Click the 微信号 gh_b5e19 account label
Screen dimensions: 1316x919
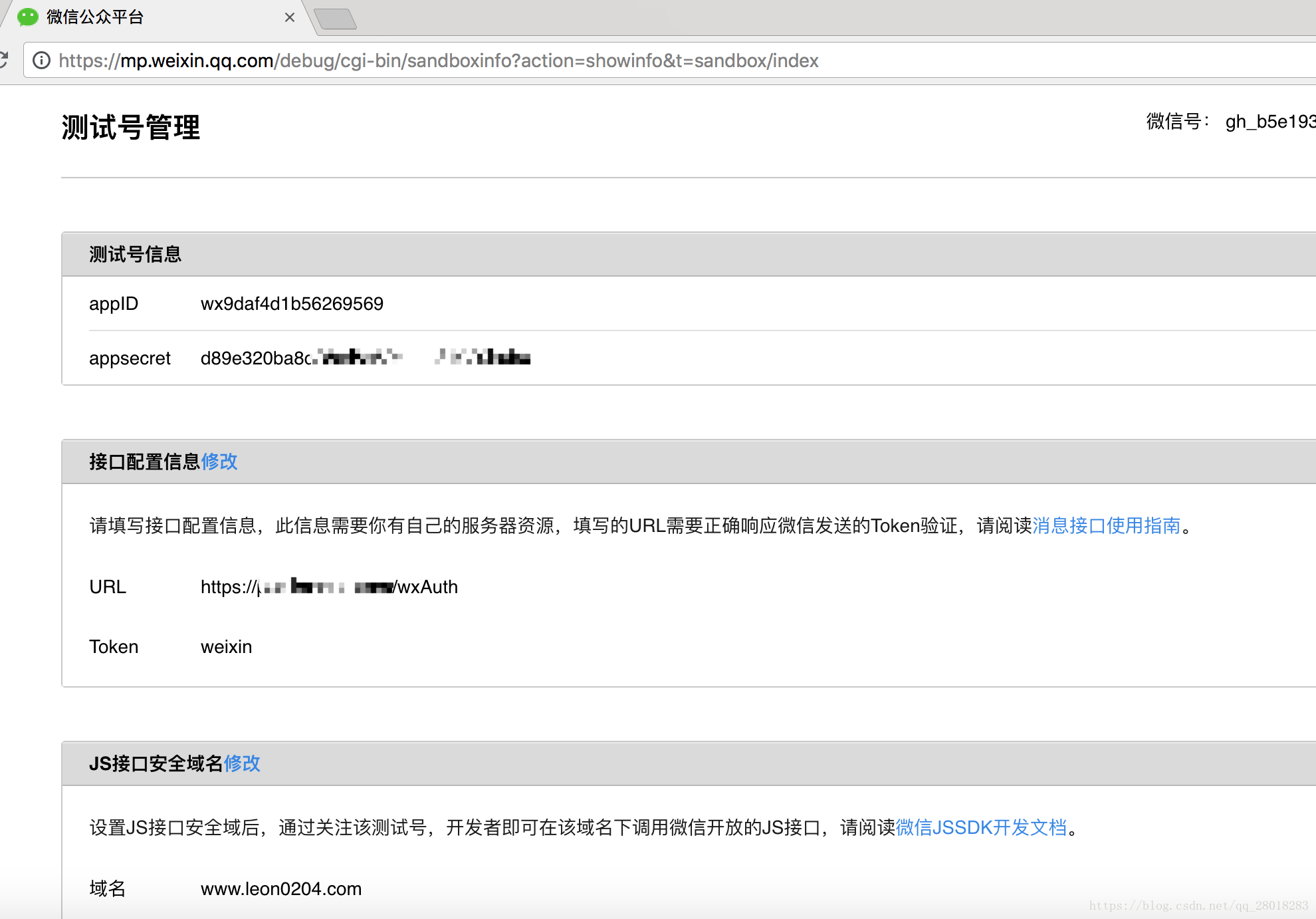[1230, 122]
